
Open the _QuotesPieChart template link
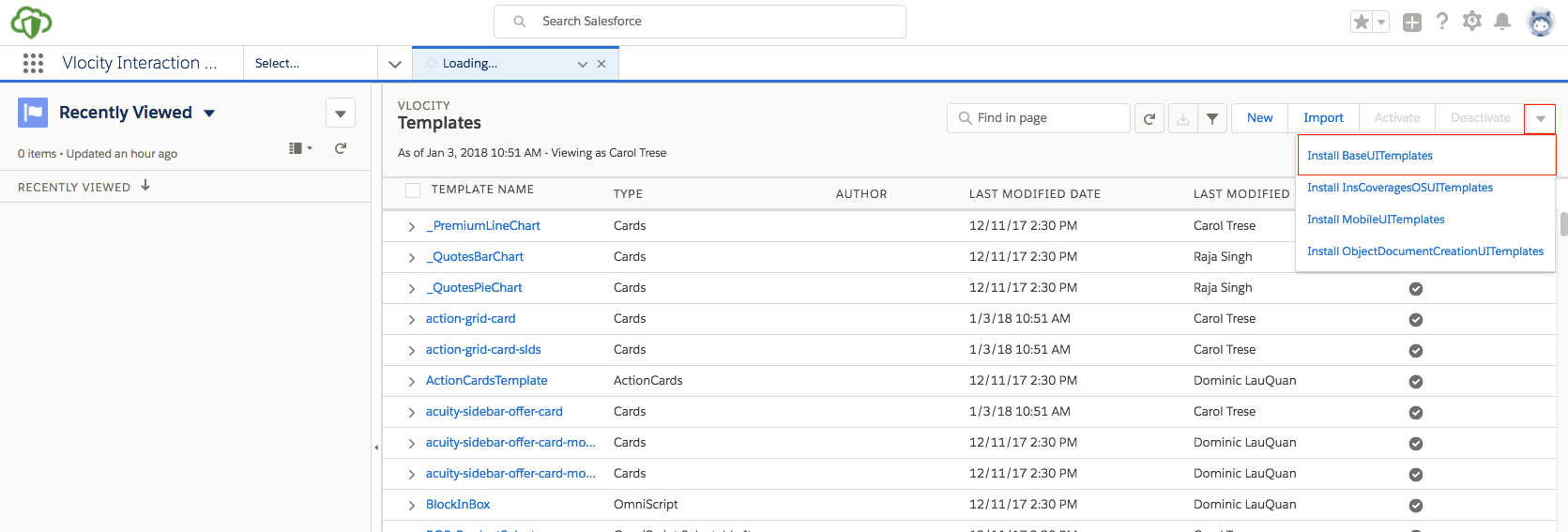pyautogui.click(x=474, y=288)
